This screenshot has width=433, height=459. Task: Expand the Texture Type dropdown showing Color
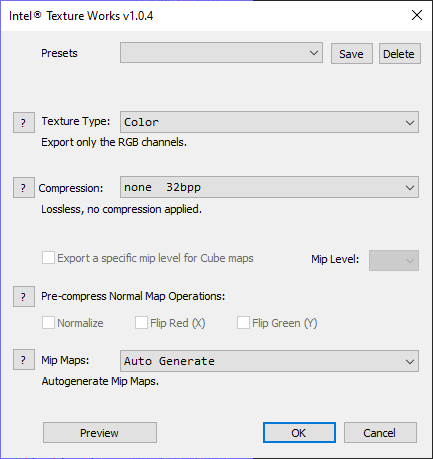point(269,122)
